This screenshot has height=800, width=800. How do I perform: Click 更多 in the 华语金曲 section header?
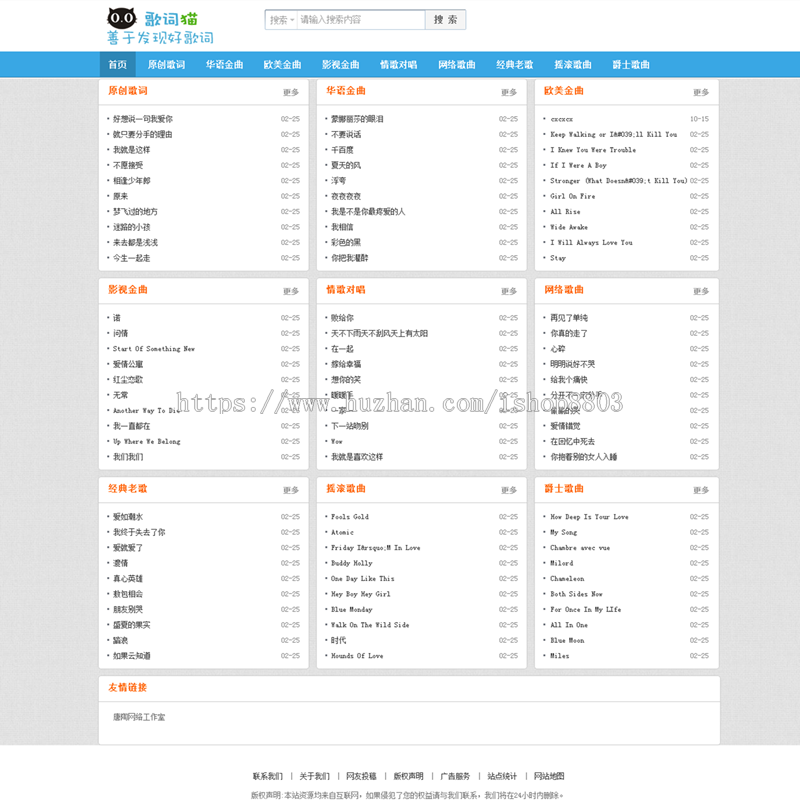509,92
